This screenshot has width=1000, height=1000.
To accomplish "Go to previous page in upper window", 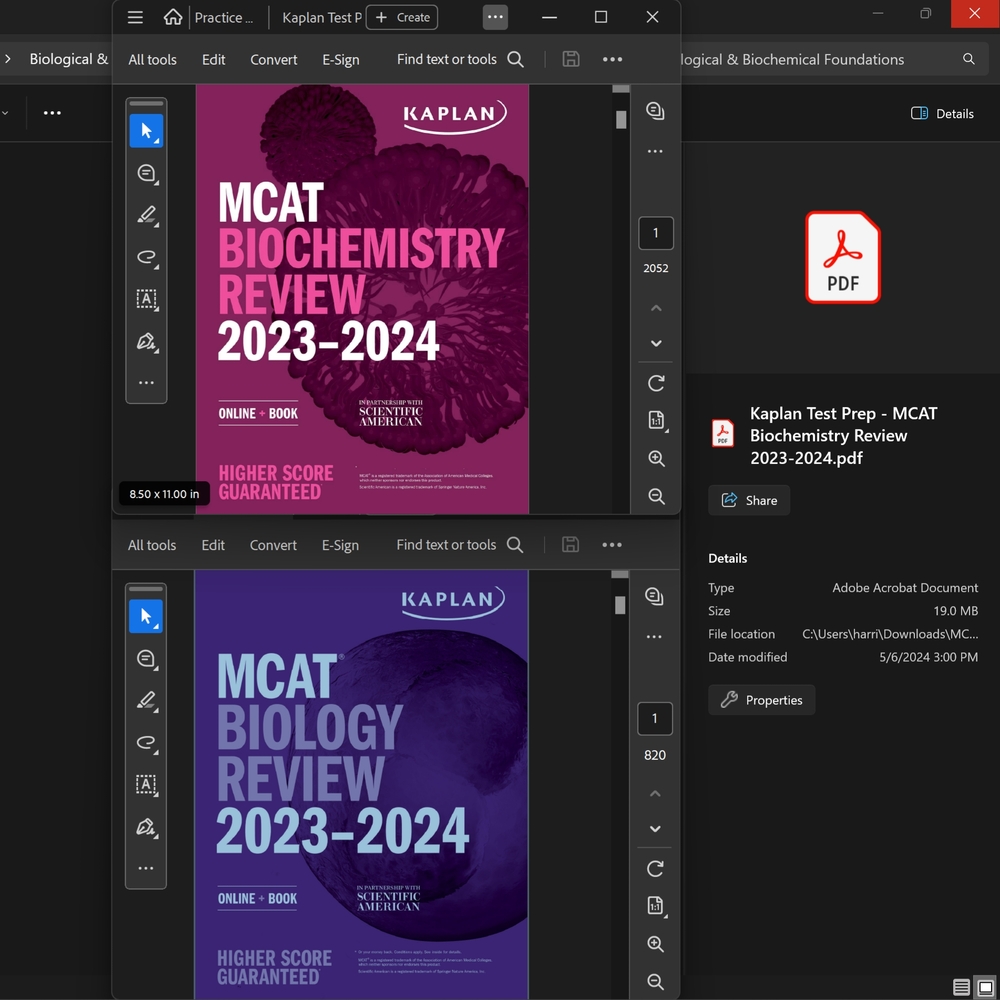I will click(x=656, y=308).
